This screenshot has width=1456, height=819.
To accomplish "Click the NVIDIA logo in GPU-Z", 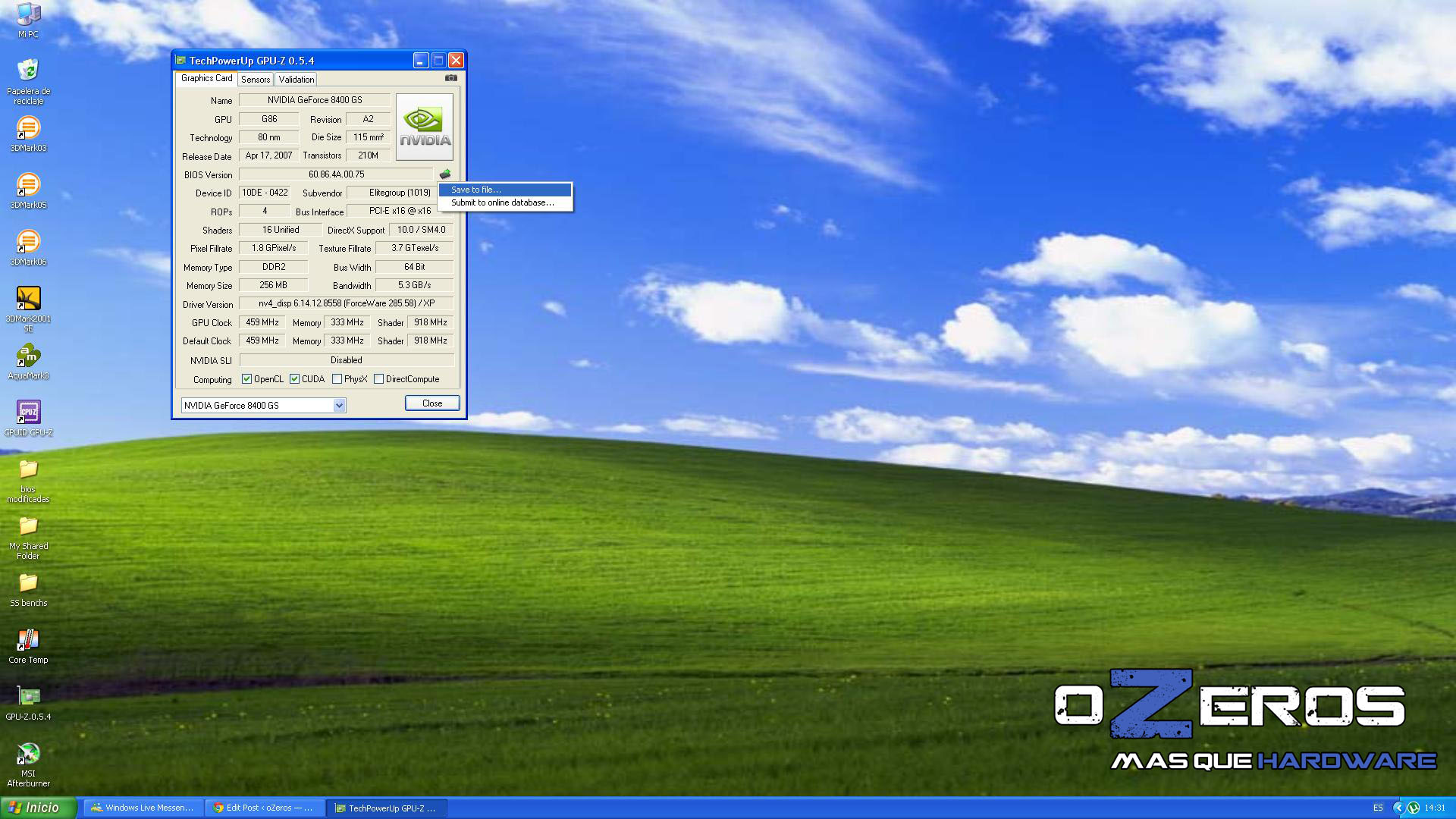I will (x=425, y=127).
